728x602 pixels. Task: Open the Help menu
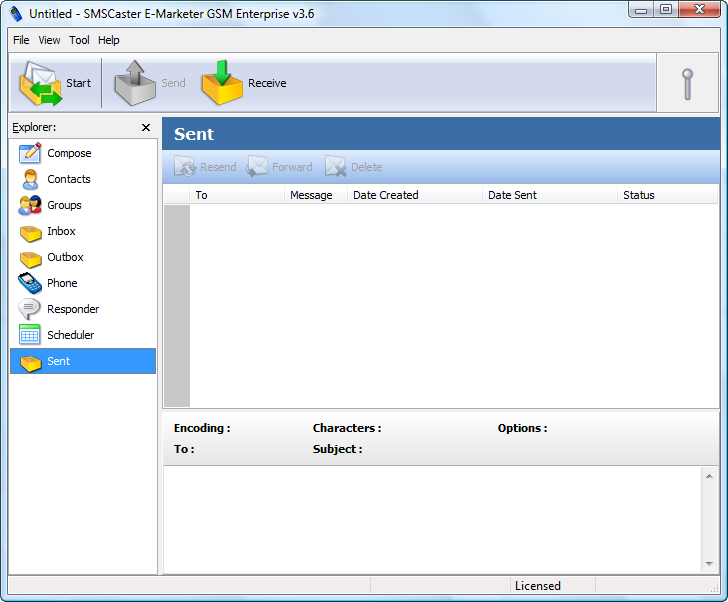coord(109,40)
